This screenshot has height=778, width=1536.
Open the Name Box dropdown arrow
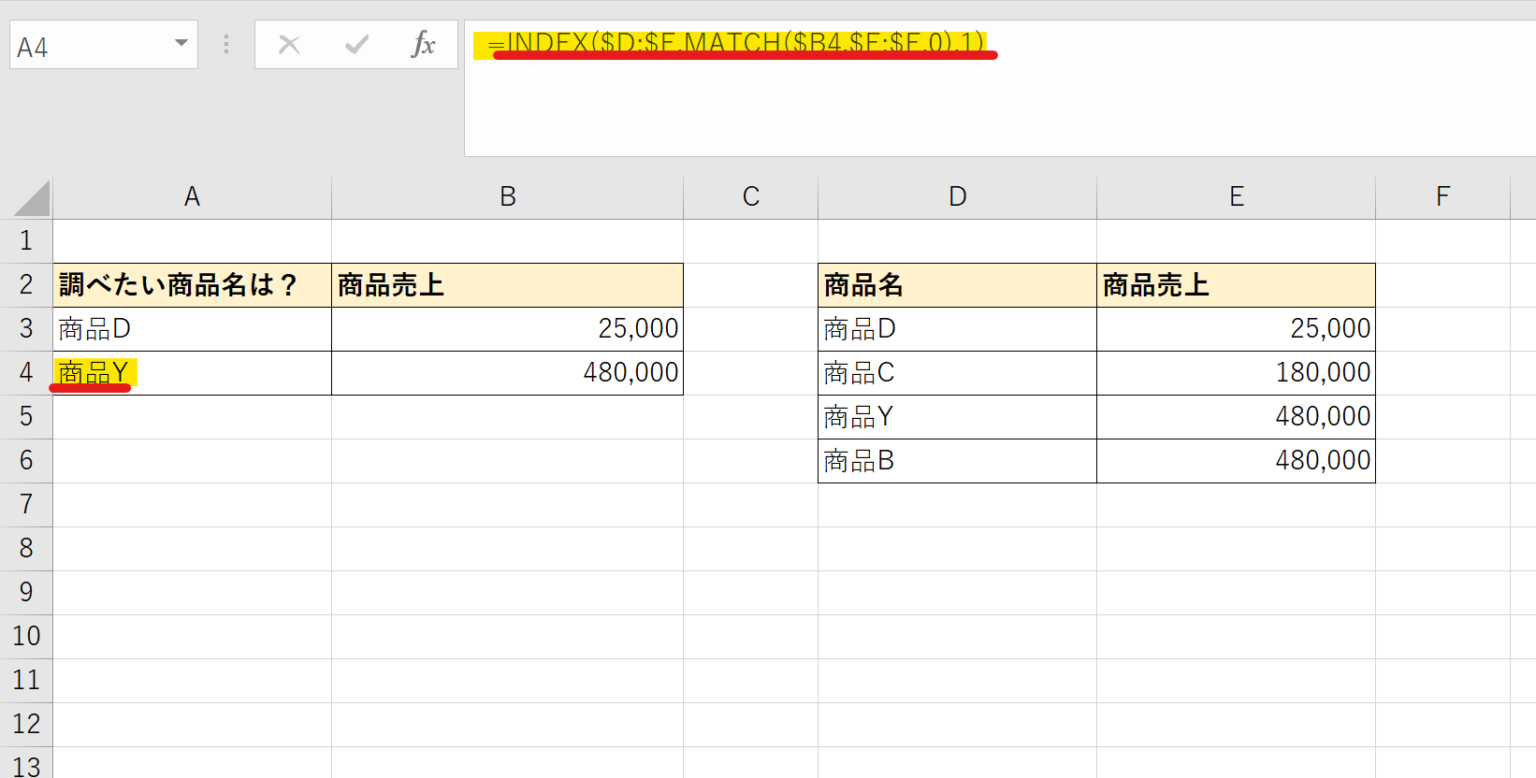(x=181, y=44)
